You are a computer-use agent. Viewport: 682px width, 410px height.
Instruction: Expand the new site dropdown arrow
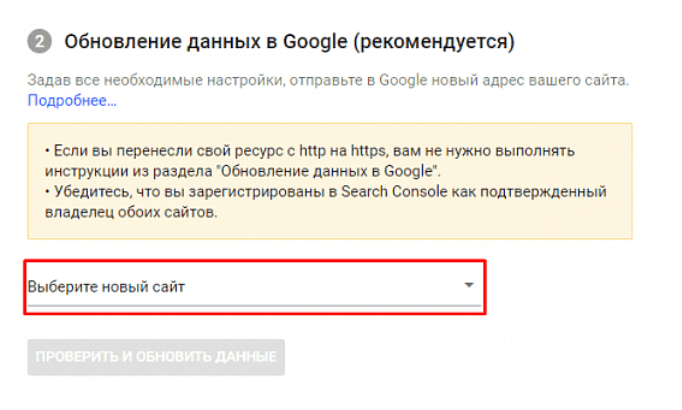pyautogui.click(x=469, y=286)
